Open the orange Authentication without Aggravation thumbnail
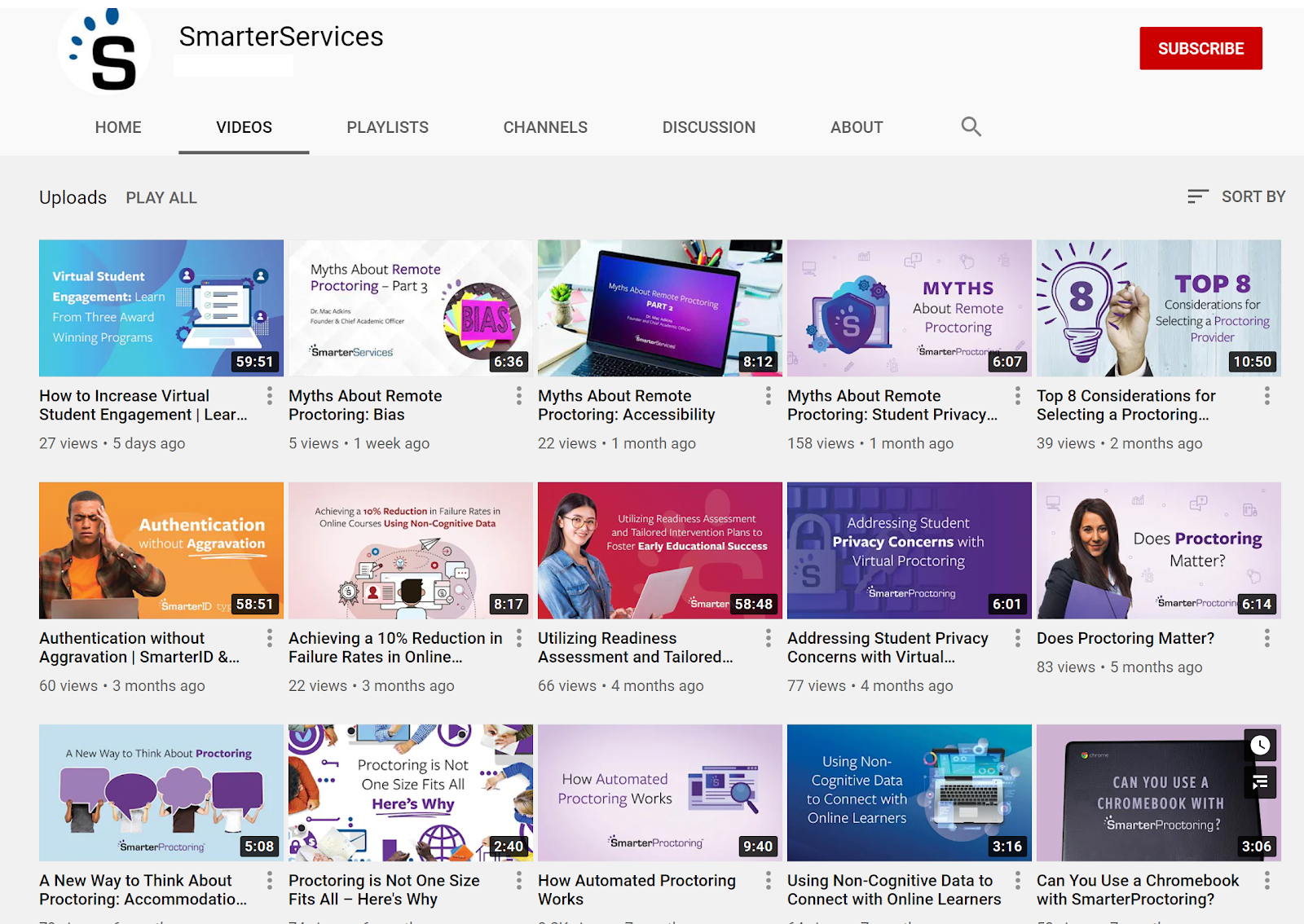The width and height of the screenshot is (1304, 924). click(161, 551)
